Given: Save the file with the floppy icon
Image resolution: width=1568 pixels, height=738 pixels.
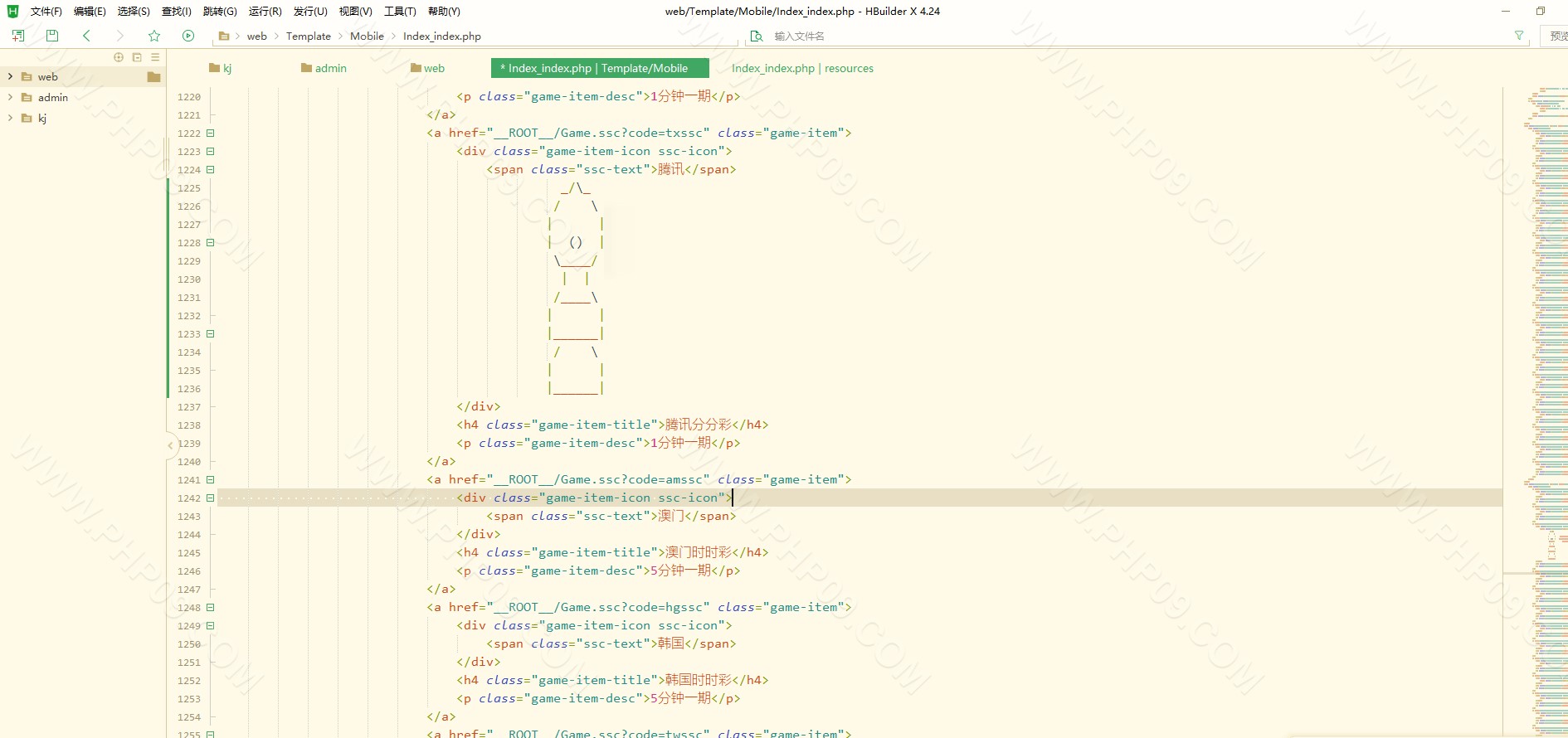Looking at the screenshot, I should click(x=52, y=36).
